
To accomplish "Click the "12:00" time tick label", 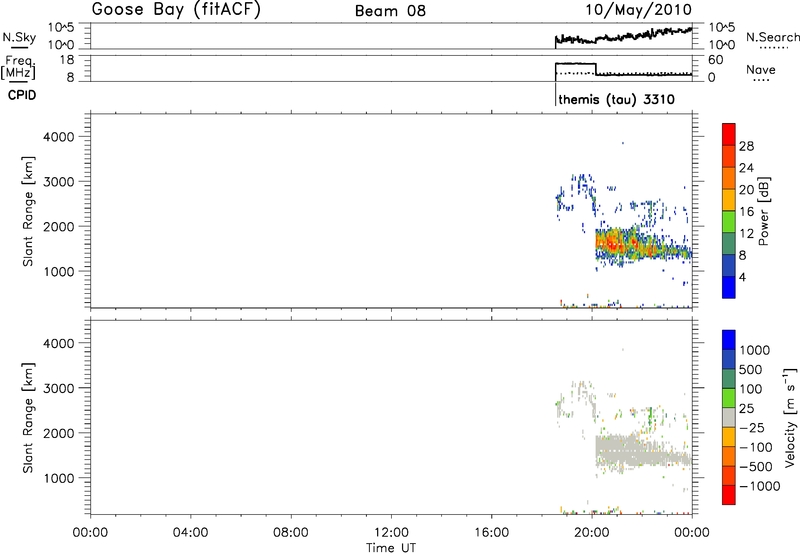I will (x=391, y=533).
